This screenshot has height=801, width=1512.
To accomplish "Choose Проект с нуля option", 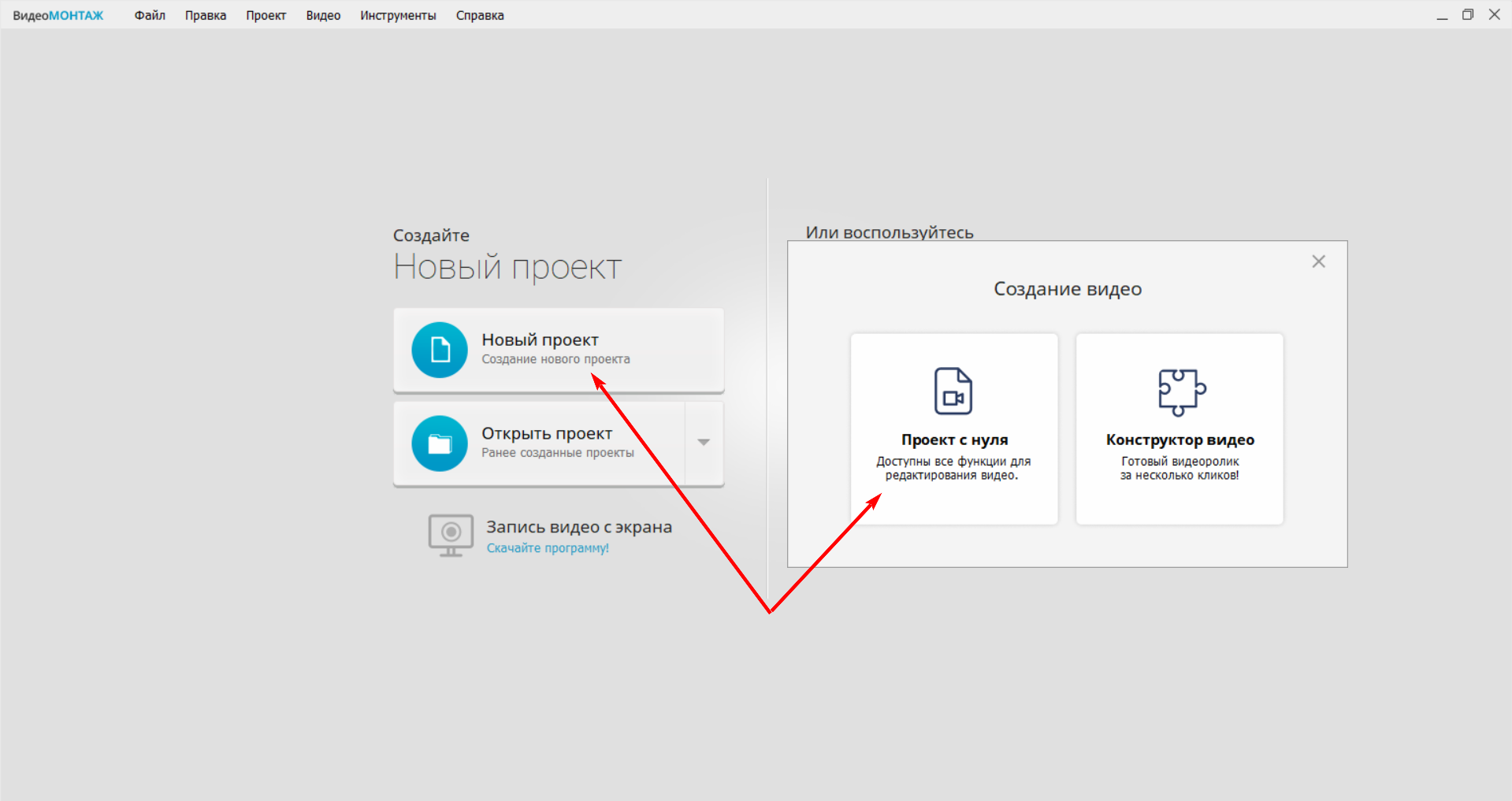I will [954, 428].
